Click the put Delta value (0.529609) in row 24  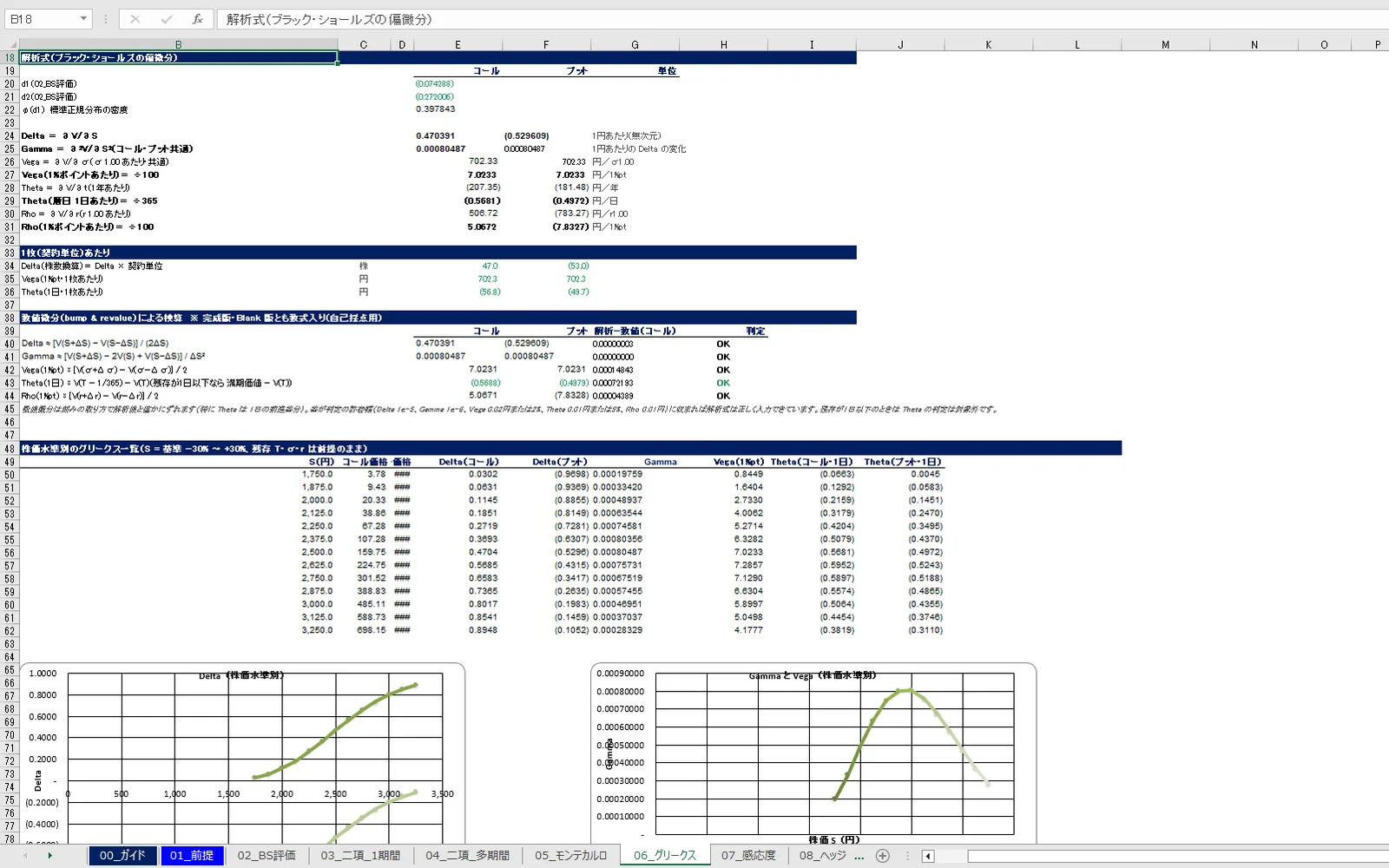pos(526,135)
